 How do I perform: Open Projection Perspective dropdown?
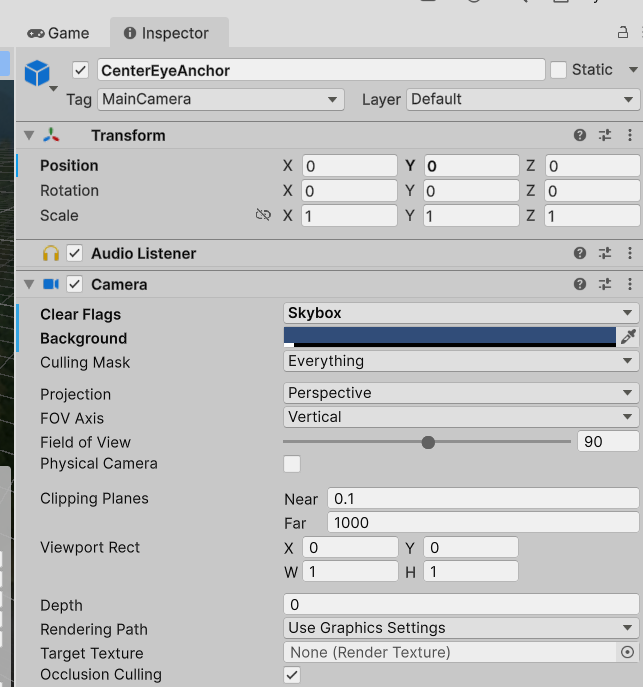click(x=461, y=393)
